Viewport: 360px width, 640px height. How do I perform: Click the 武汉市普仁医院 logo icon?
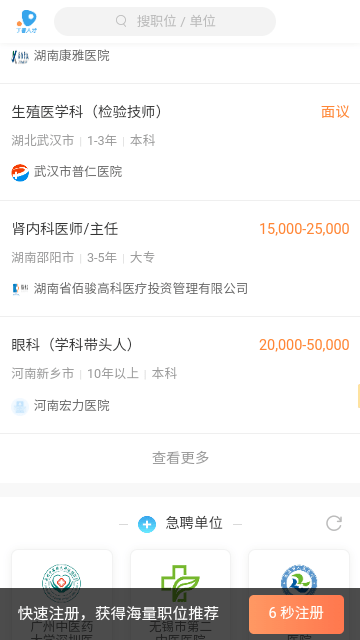tap(20, 172)
